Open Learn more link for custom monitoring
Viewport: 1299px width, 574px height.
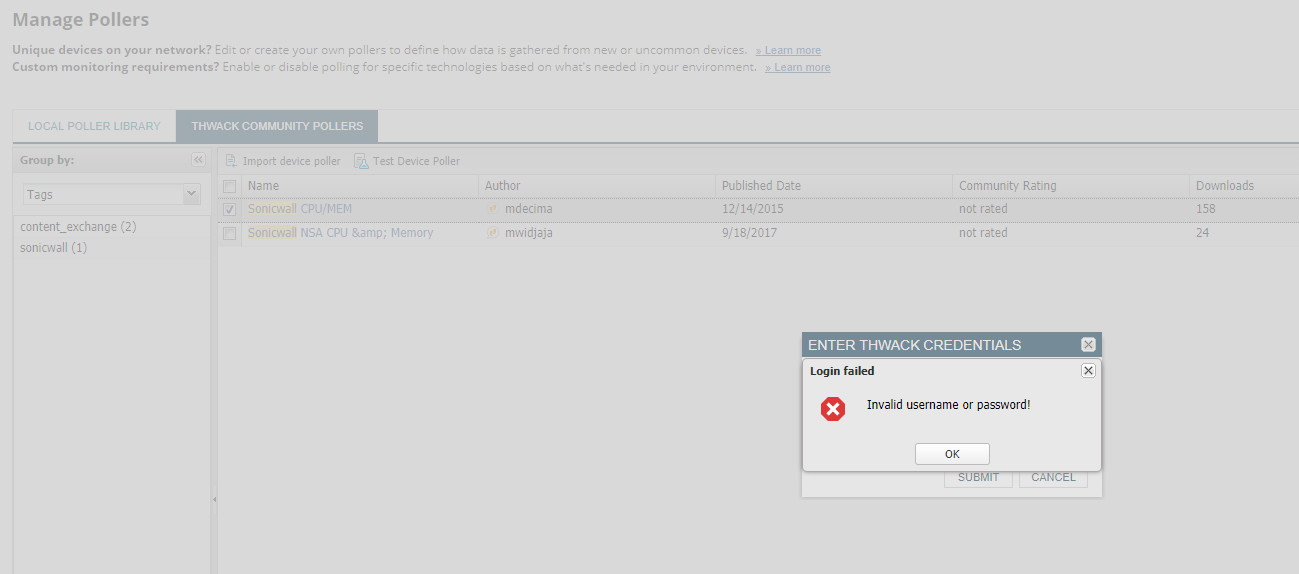click(797, 67)
